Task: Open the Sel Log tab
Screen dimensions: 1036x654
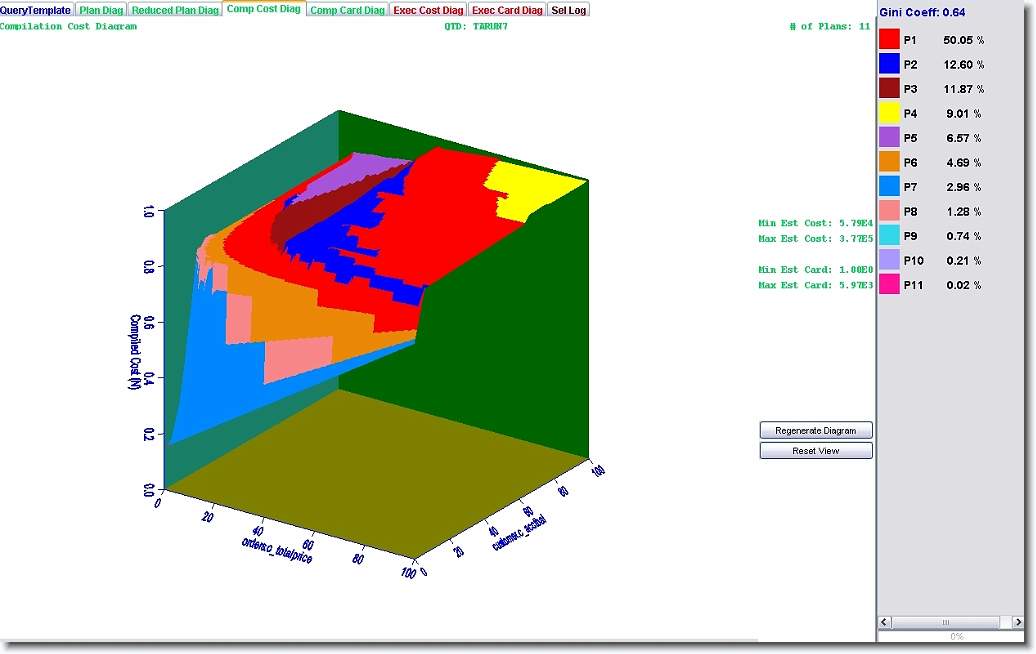Action: (569, 10)
